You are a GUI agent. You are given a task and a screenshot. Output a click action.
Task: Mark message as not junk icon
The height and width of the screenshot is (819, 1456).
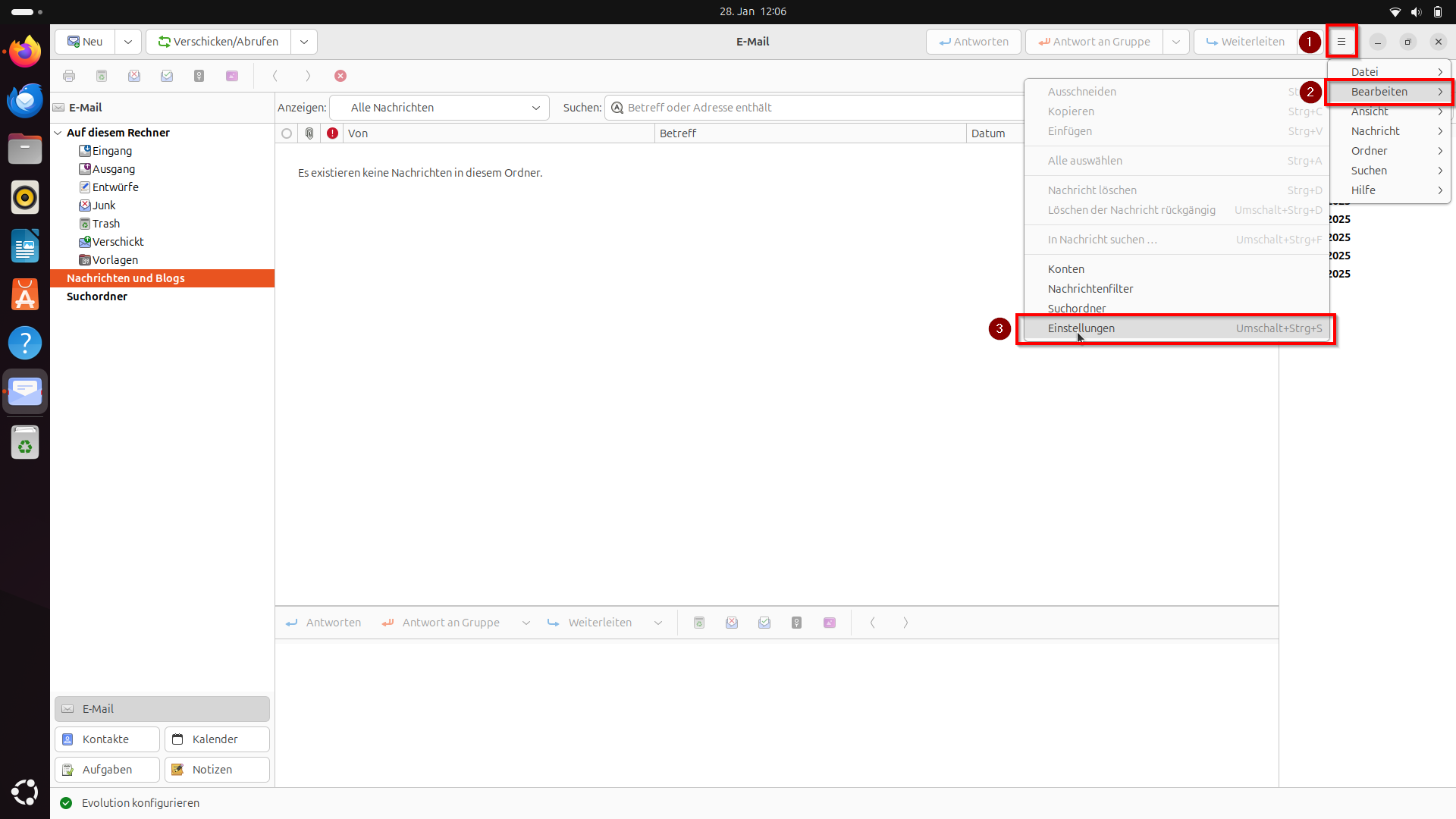(167, 75)
